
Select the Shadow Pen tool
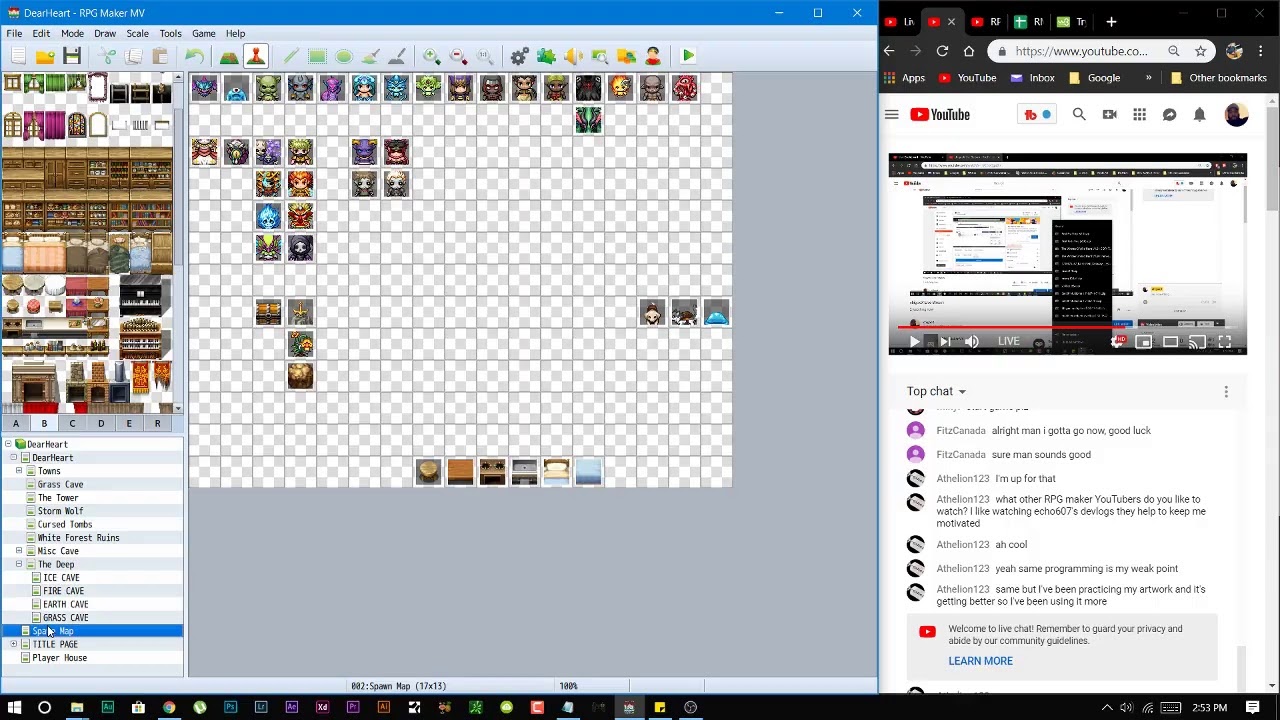pyautogui.click(x=396, y=56)
